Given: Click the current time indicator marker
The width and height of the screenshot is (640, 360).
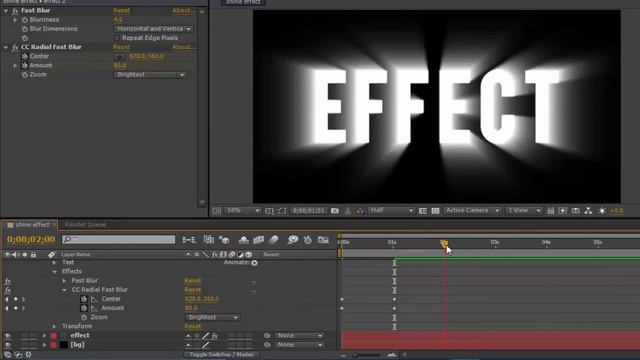Looking at the screenshot, I should pyautogui.click(x=444, y=244).
